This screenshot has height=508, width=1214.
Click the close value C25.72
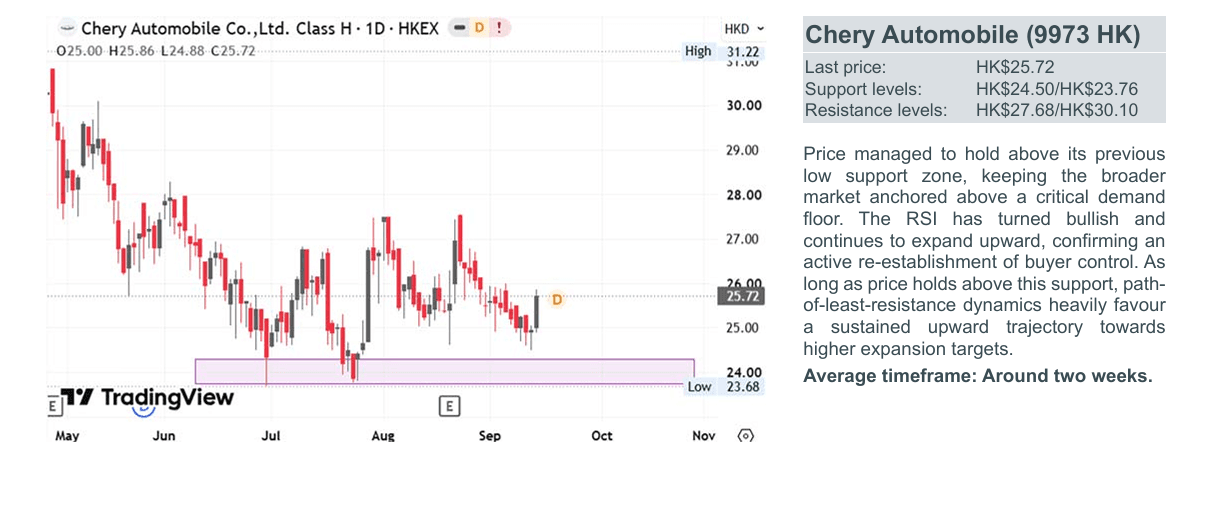click(233, 50)
